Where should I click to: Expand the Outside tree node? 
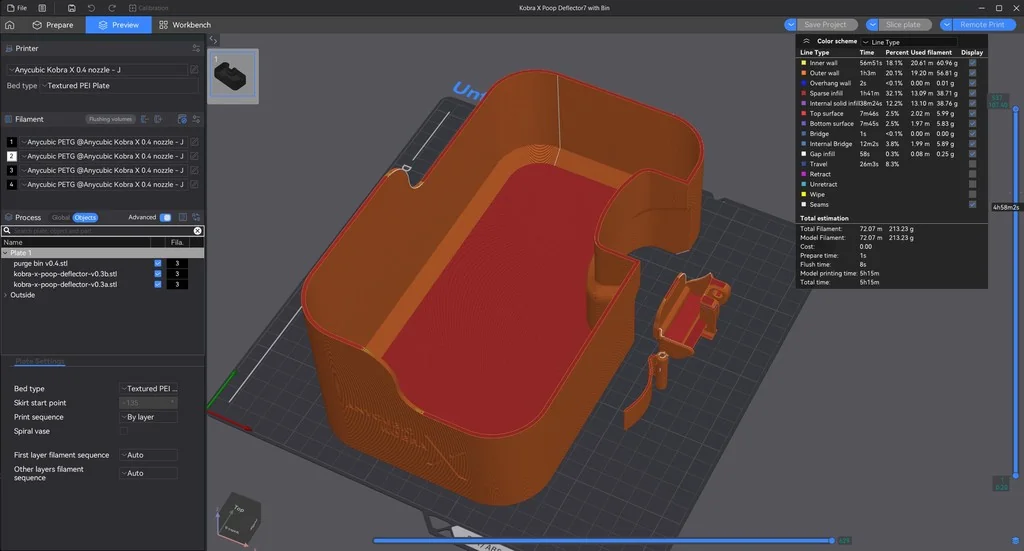click(x=6, y=295)
